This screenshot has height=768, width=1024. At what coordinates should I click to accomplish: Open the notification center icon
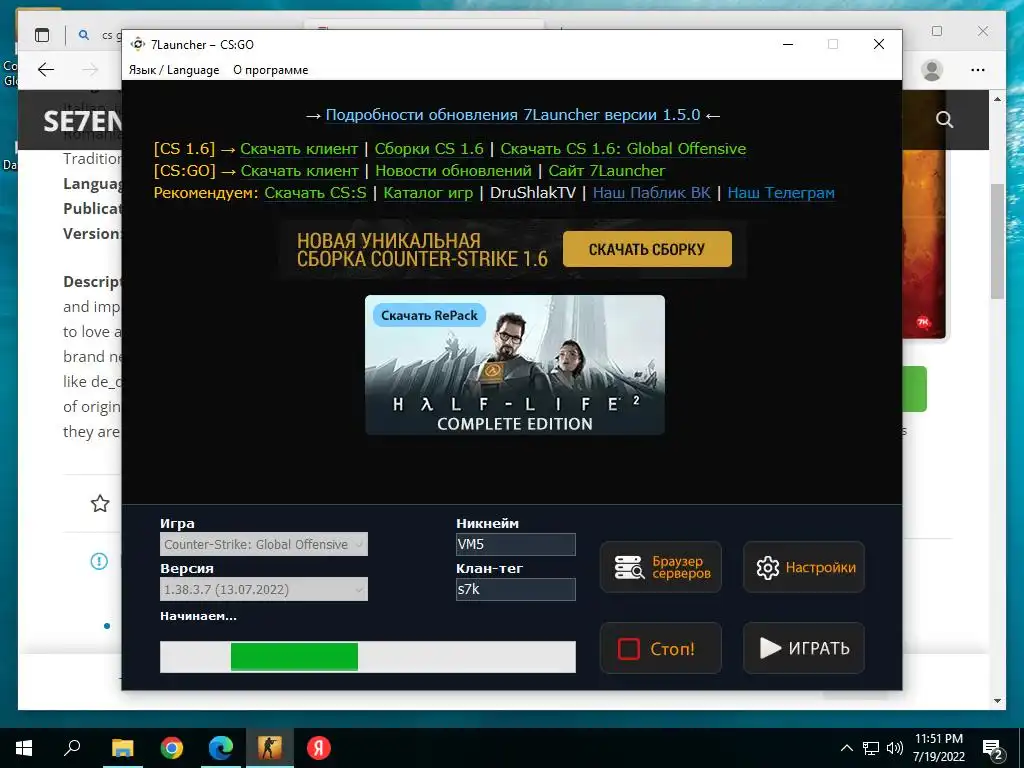(x=993, y=748)
